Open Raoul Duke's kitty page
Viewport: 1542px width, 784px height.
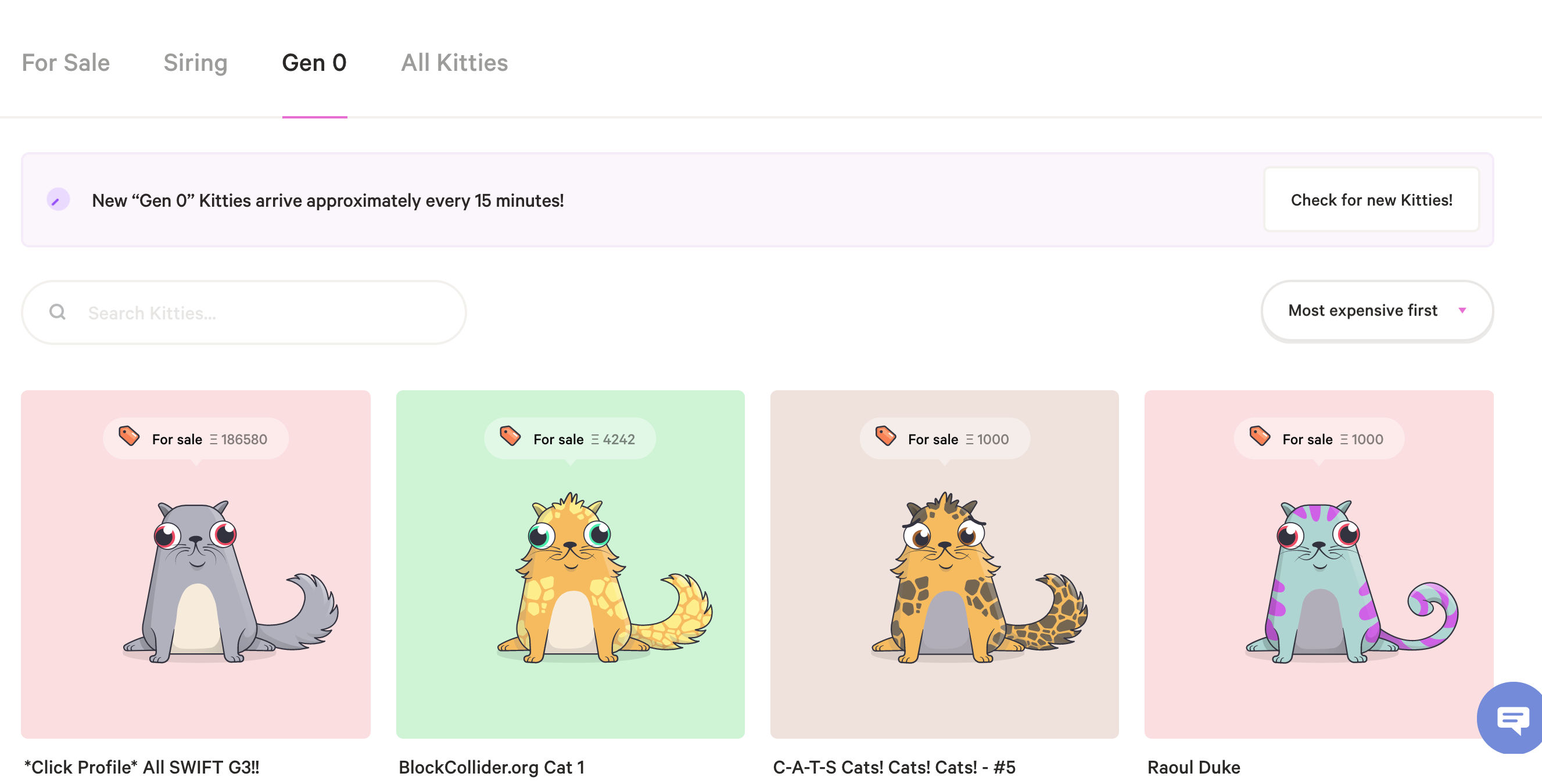1193,766
